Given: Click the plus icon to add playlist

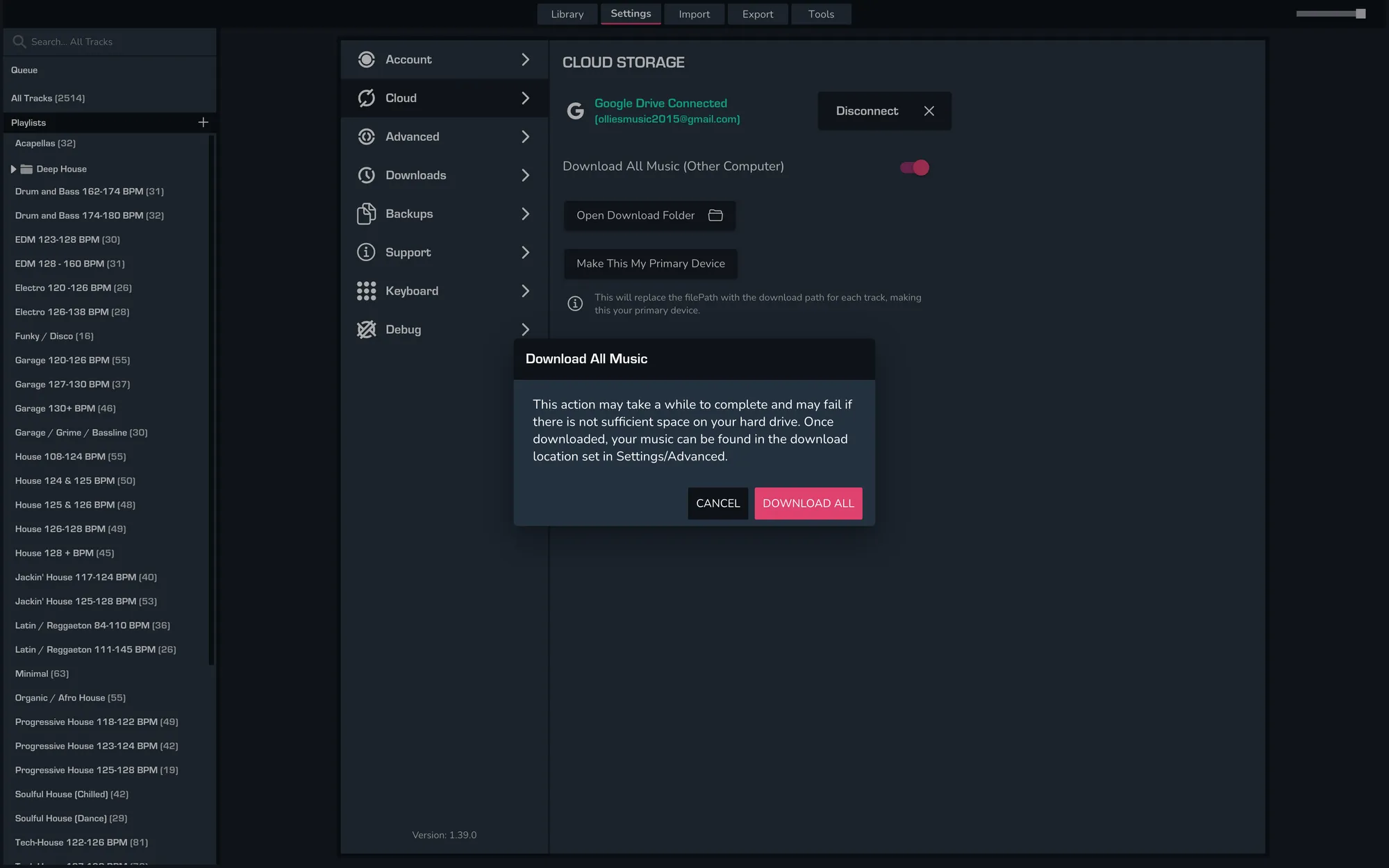Looking at the screenshot, I should coord(203,122).
